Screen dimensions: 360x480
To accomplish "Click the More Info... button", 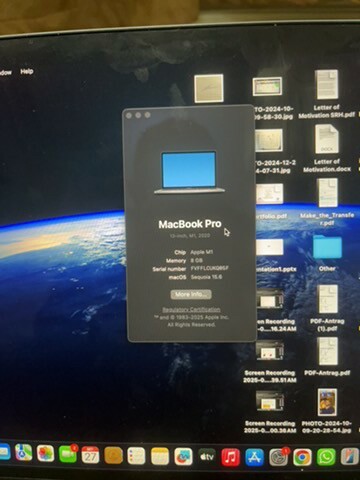I will [x=191, y=294].
